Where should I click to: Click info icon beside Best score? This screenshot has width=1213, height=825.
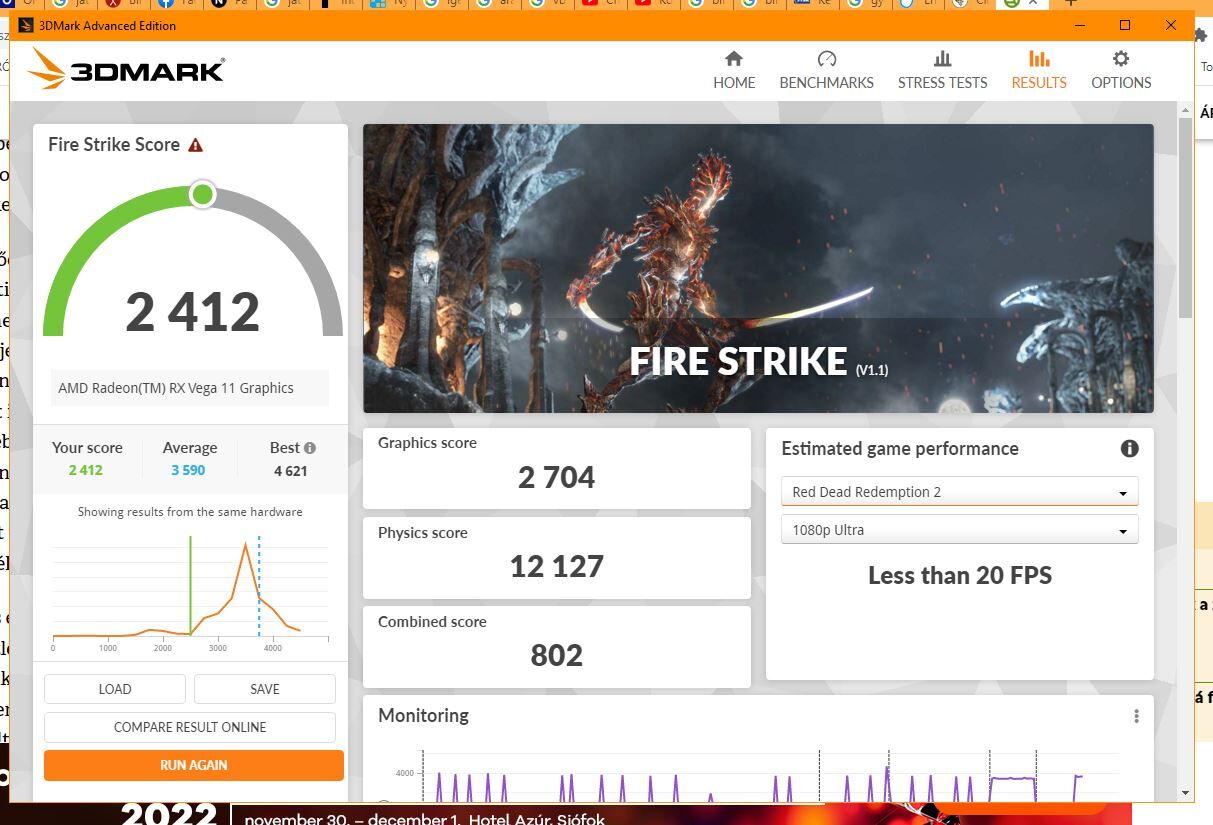(310, 448)
